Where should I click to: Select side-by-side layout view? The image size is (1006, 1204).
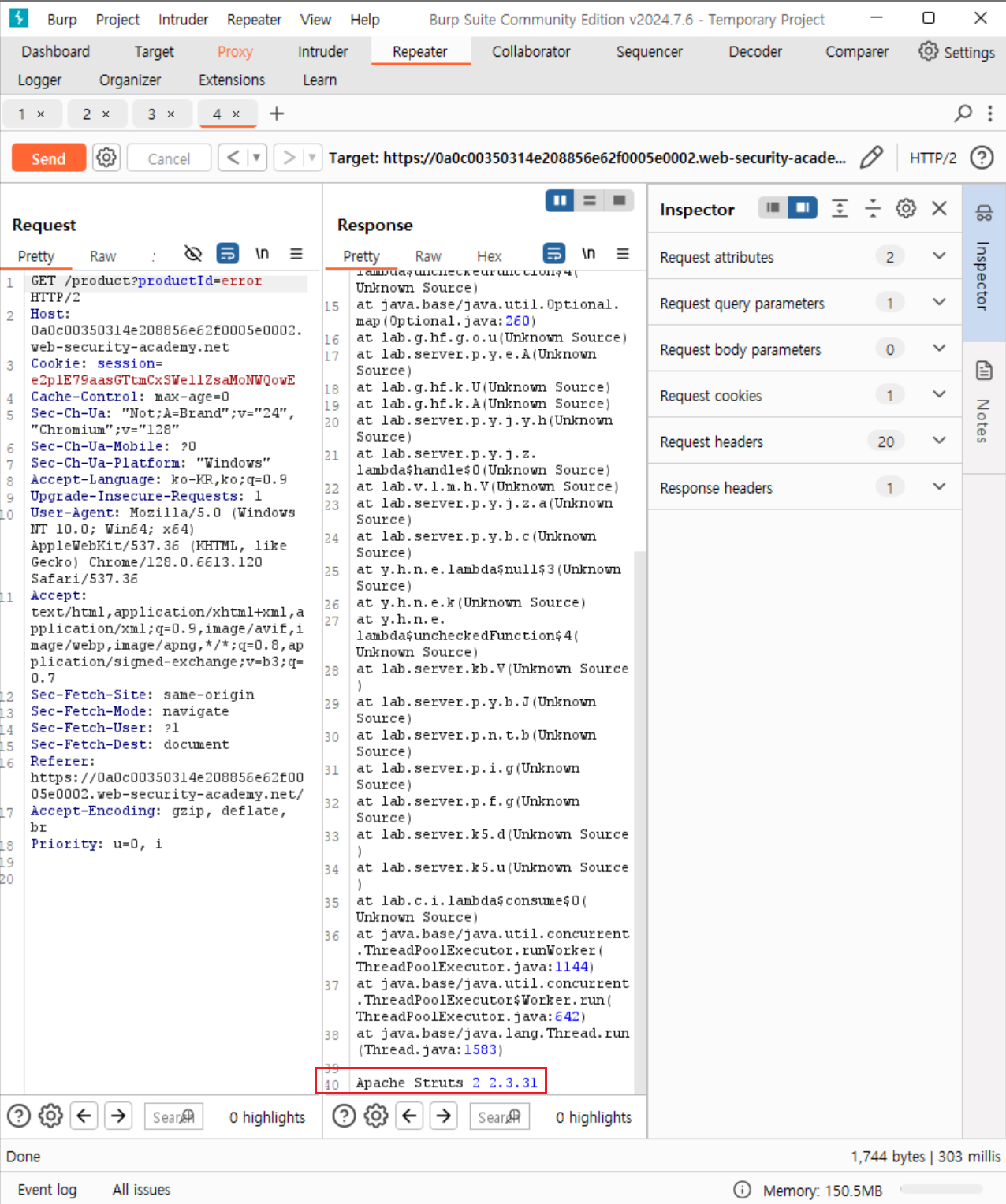coord(560,200)
